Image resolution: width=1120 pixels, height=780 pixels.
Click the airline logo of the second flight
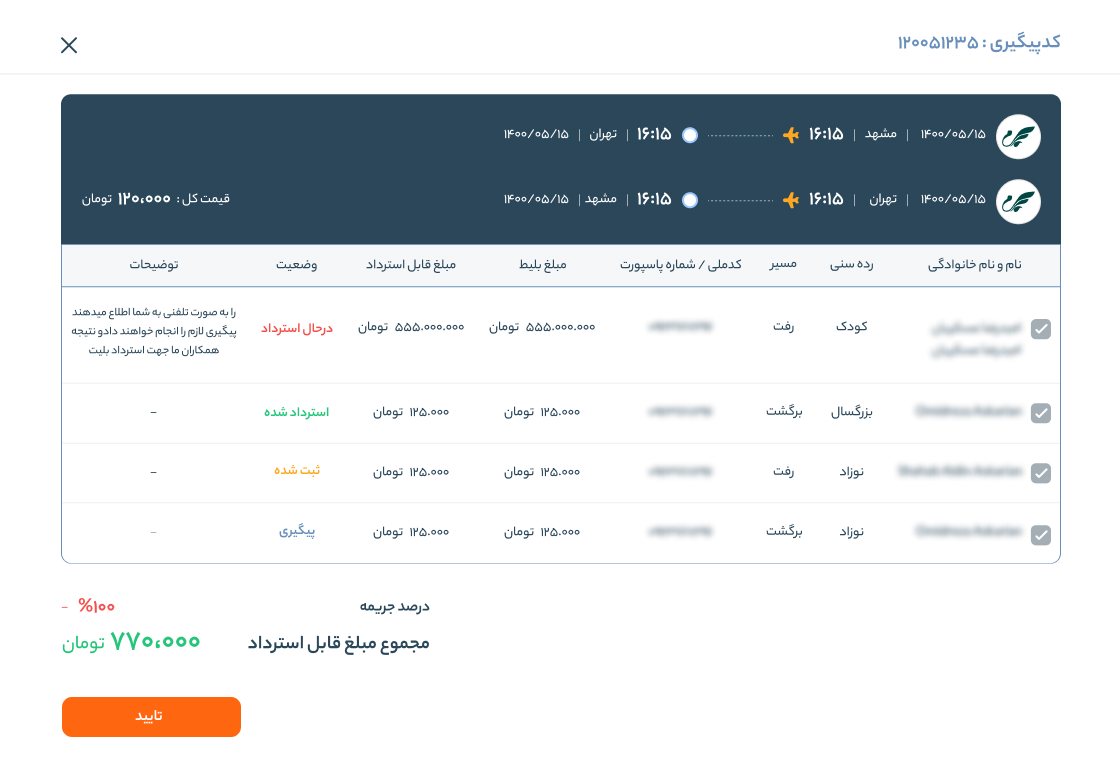click(x=1018, y=201)
